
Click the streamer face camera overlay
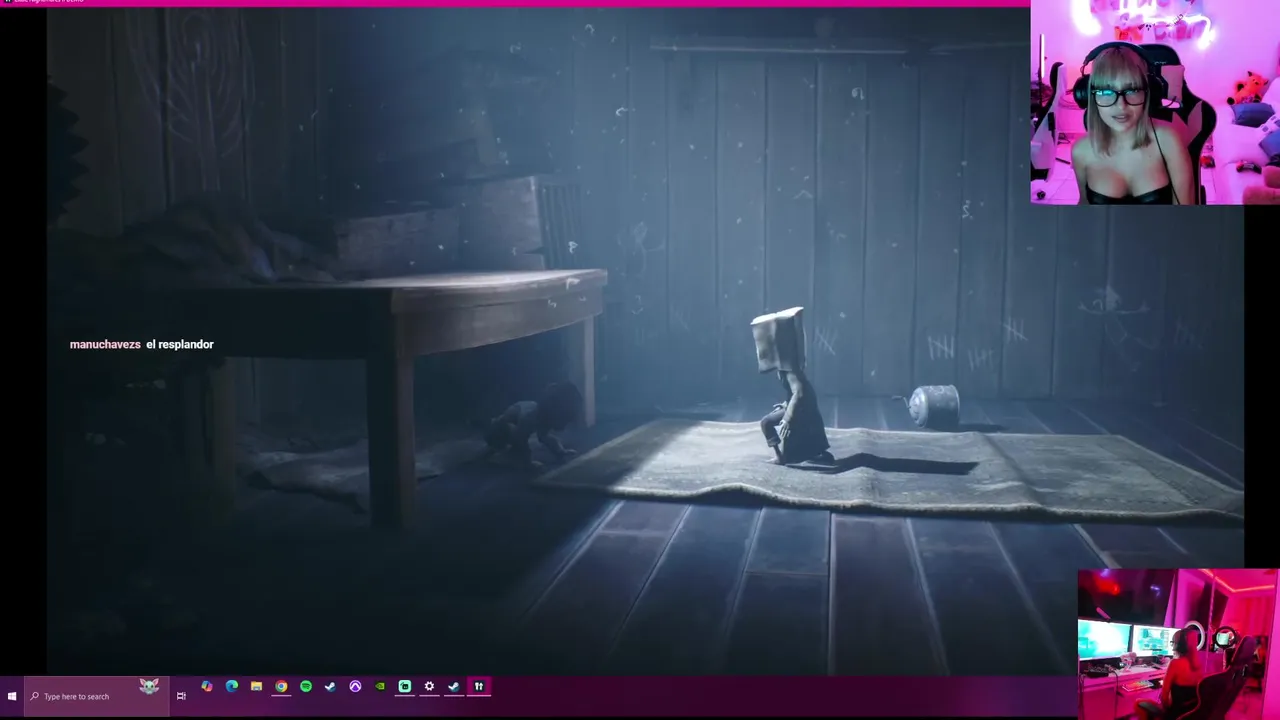tap(1155, 102)
